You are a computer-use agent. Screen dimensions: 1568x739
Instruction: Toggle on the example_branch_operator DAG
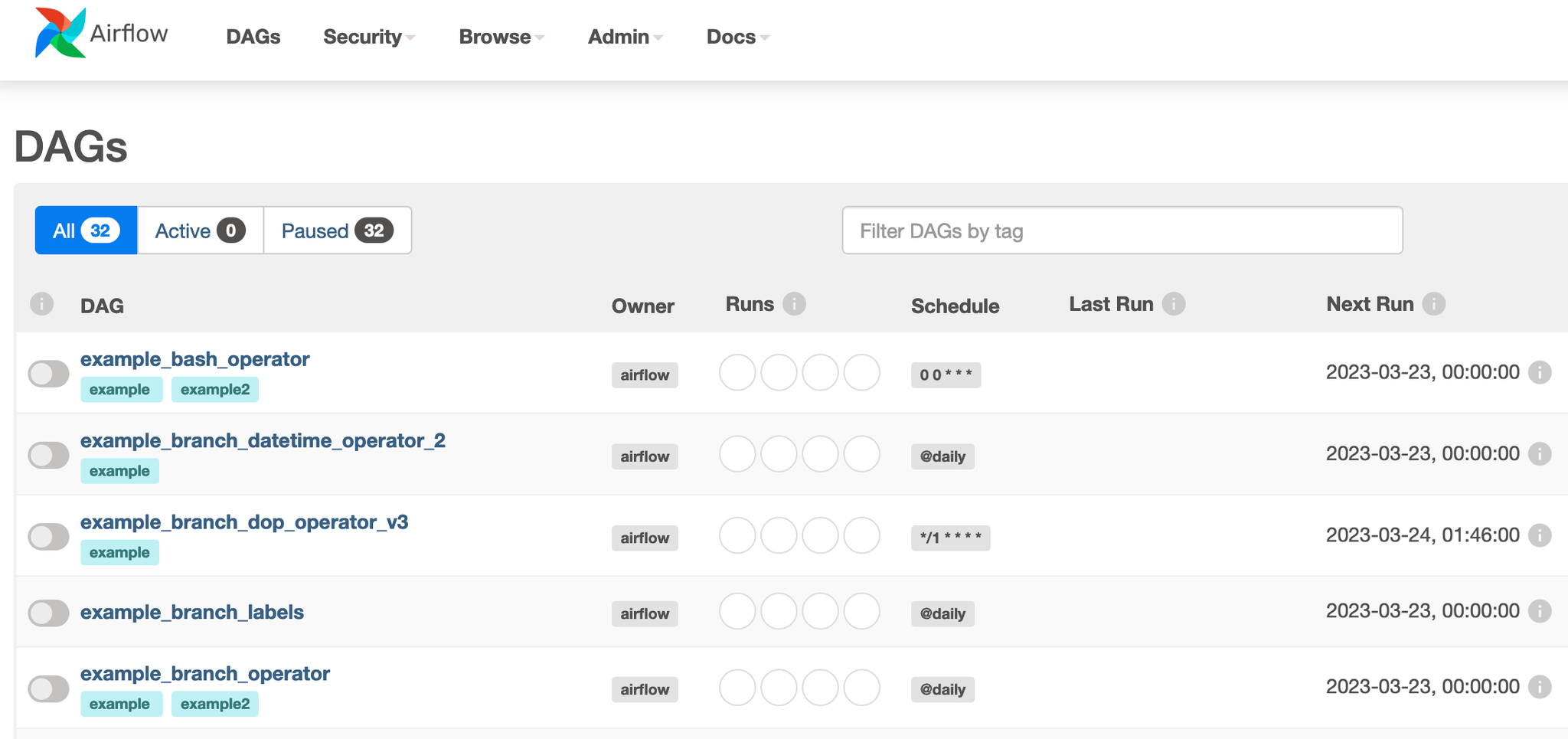pyautogui.click(x=48, y=688)
